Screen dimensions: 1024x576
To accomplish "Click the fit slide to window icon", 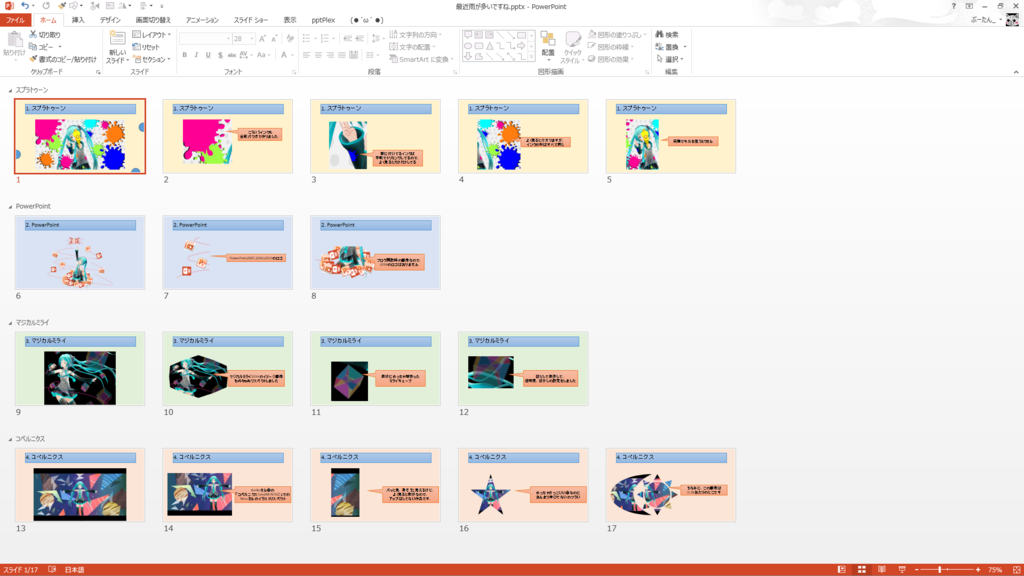I will pos(1016,570).
